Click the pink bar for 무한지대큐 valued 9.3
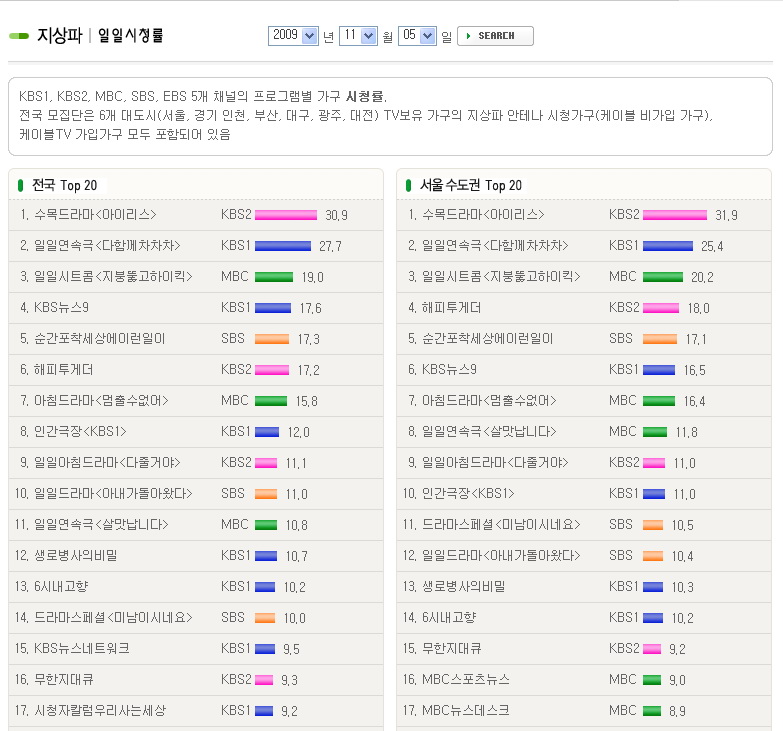Screen dimensions: 783x731 [x=264, y=680]
